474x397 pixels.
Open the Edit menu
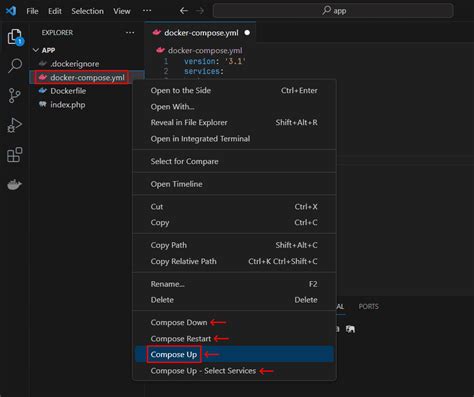pyautogui.click(x=55, y=11)
